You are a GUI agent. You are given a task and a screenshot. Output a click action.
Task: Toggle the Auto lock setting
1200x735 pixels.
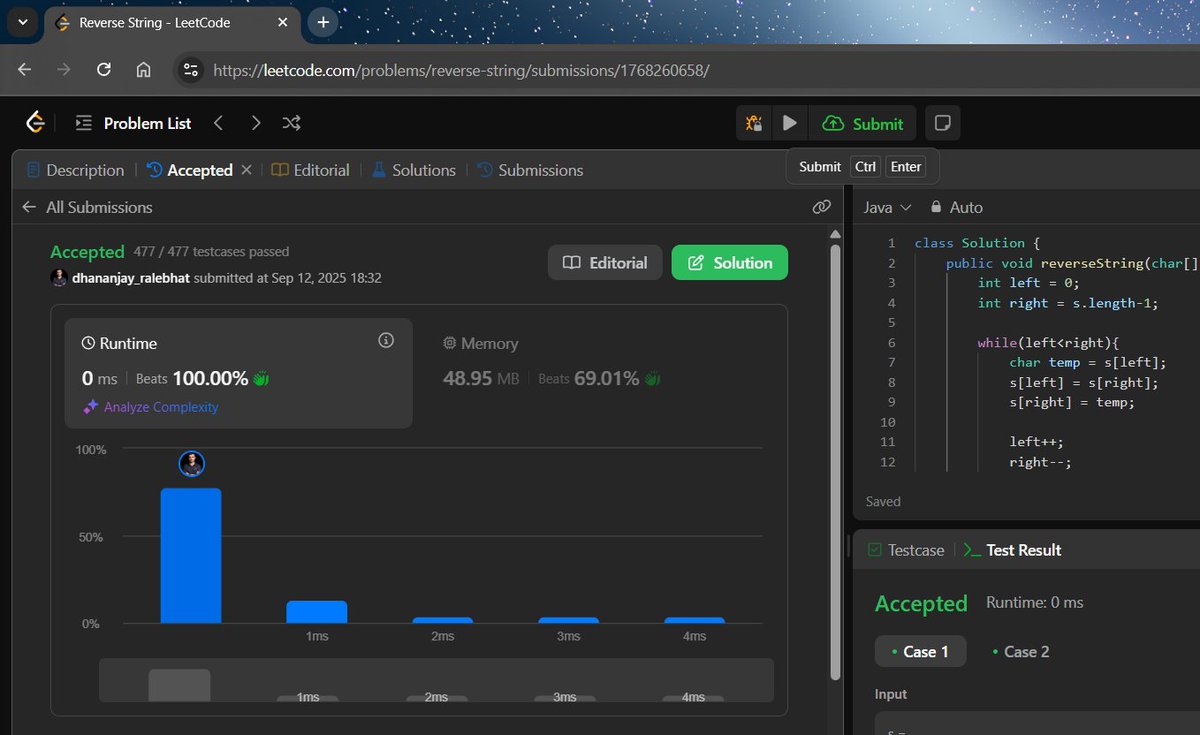[957, 207]
